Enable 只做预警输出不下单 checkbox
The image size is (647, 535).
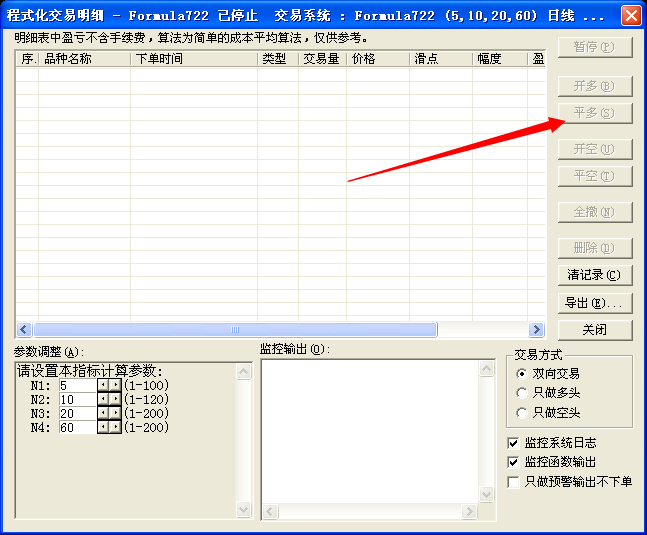coord(513,482)
